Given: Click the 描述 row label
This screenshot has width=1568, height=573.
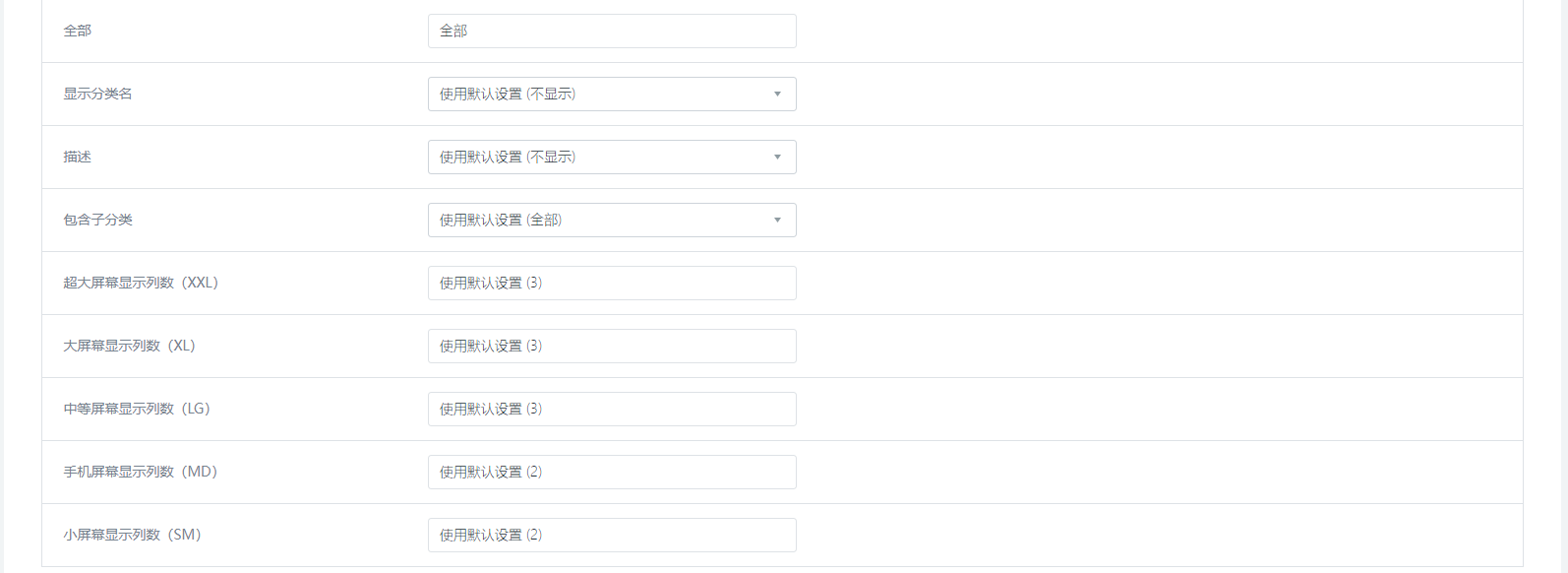Looking at the screenshot, I should pos(78,158).
